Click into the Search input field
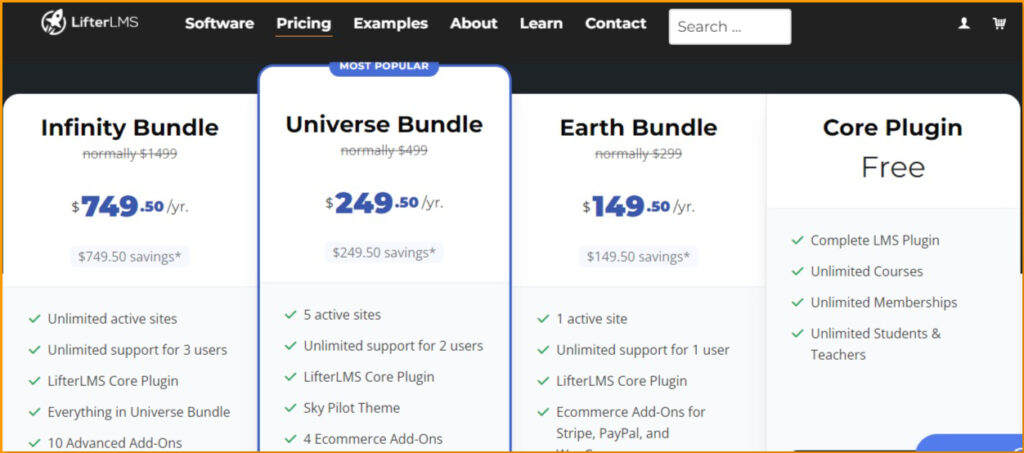 [x=729, y=27]
